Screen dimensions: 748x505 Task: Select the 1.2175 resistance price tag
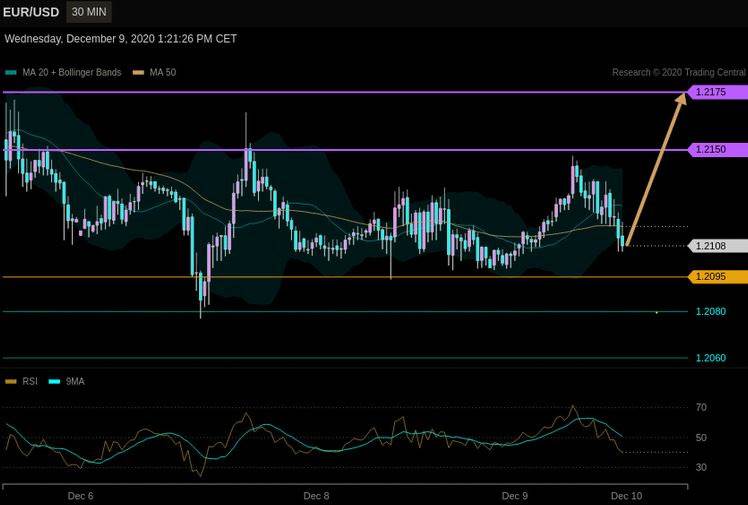(717, 92)
